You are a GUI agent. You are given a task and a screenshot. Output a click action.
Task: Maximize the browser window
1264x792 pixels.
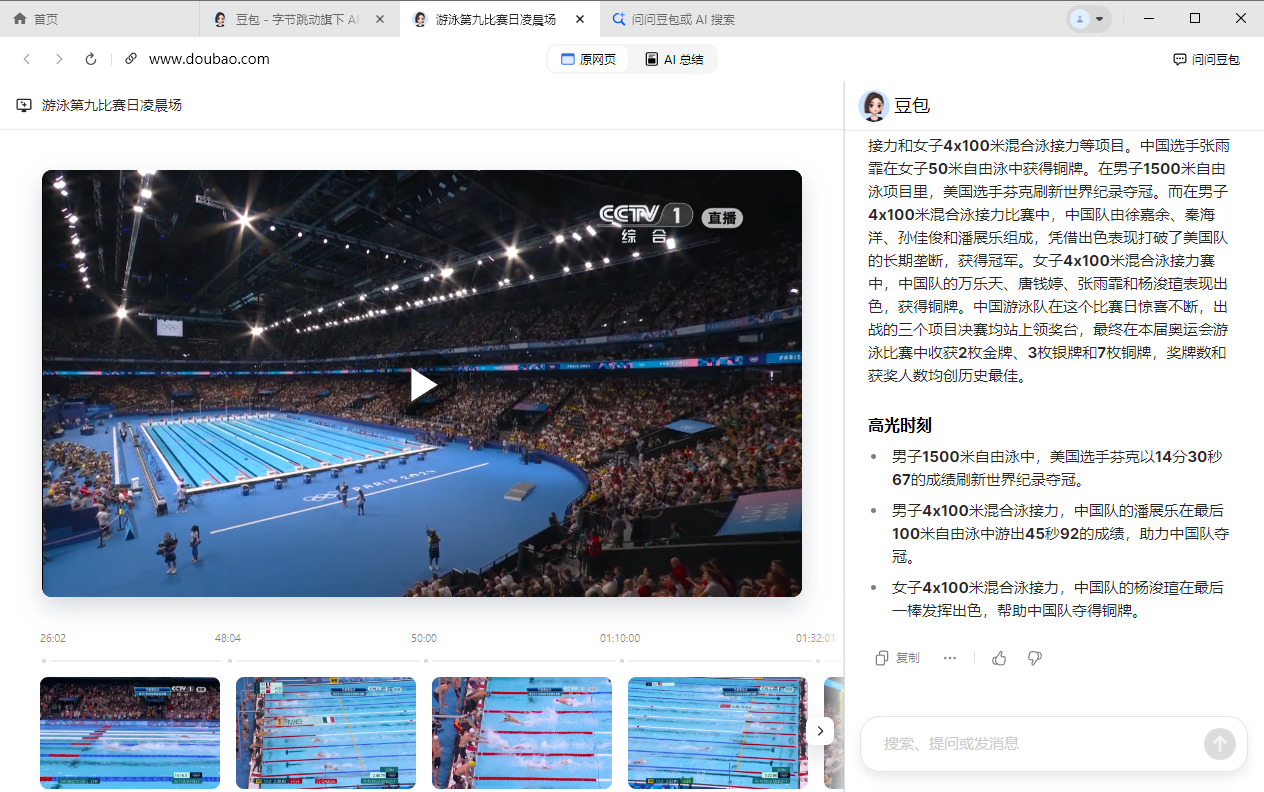click(x=1195, y=19)
